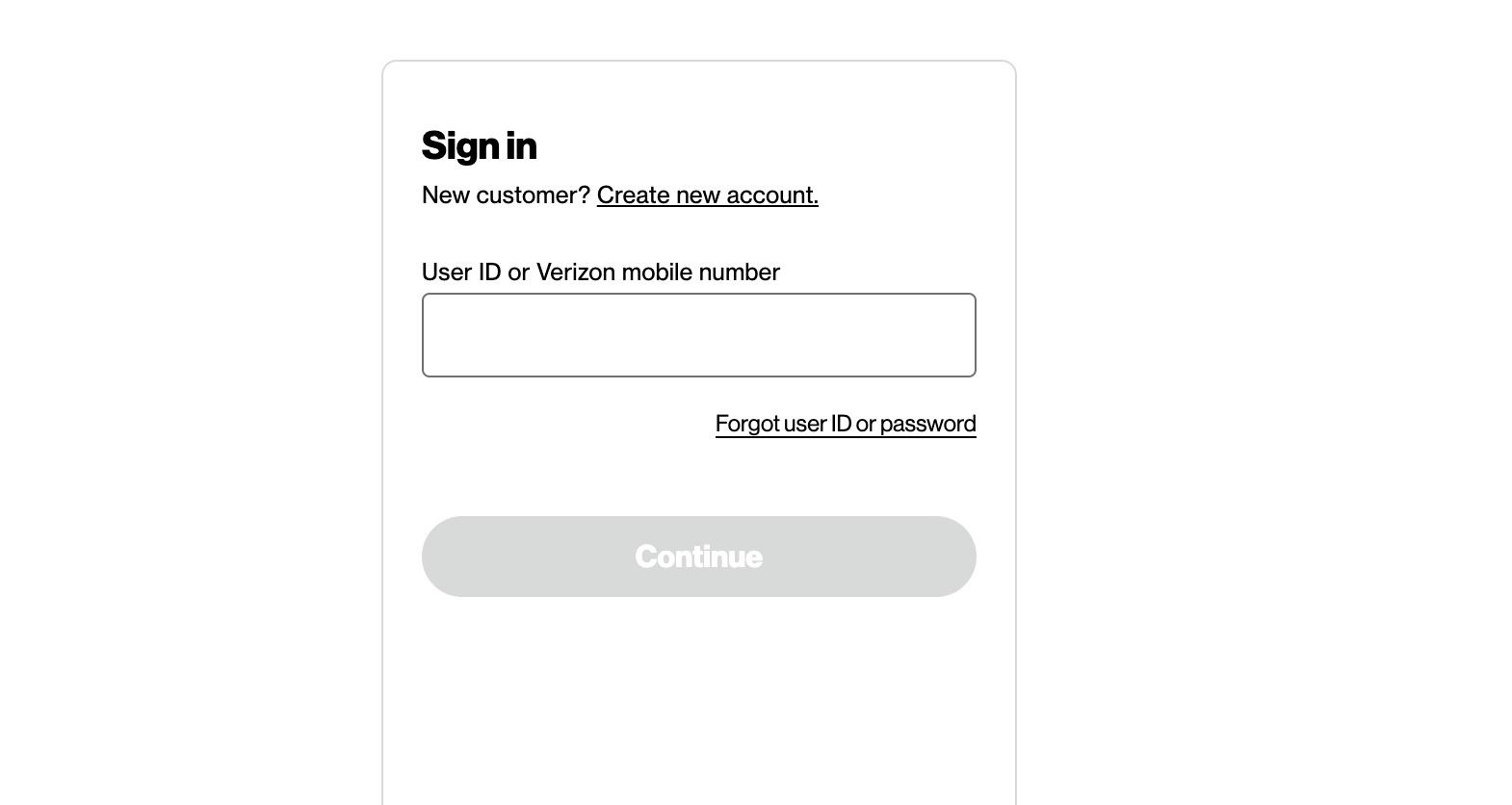This screenshot has width=1512, height=805.
Task: Click the bold Sign in title
Action: point(479,146)
